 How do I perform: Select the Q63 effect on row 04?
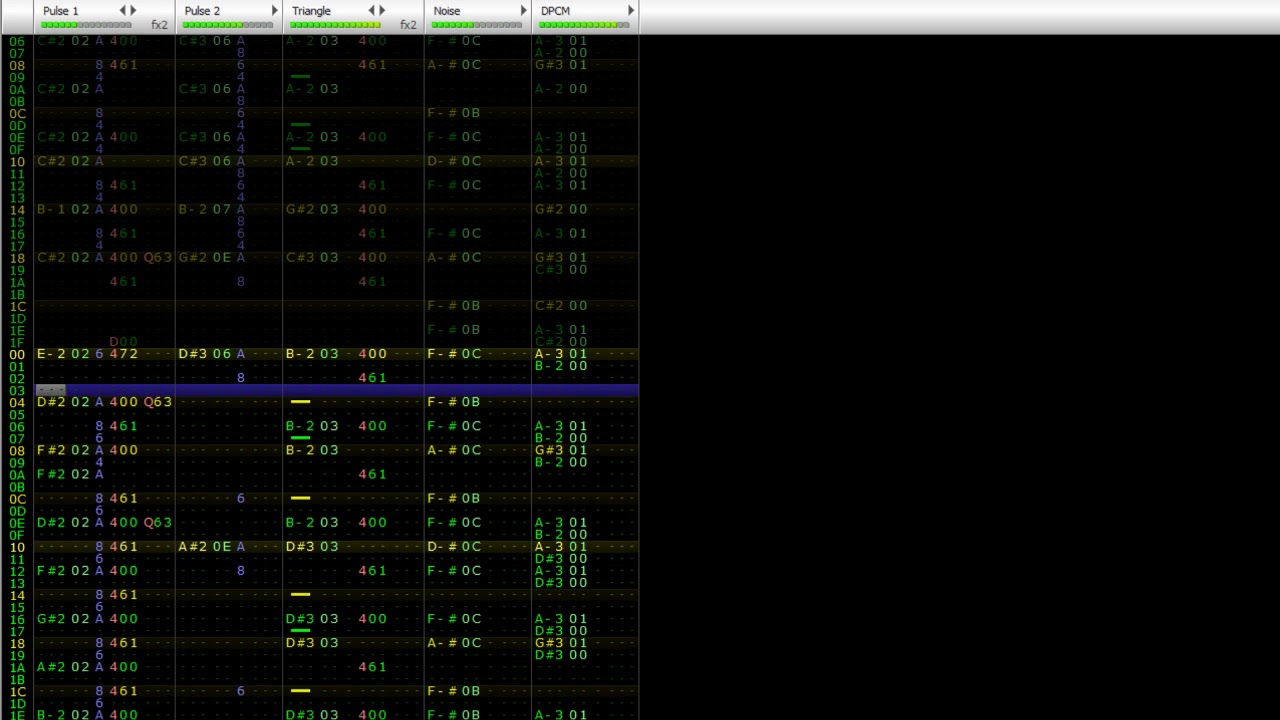click(157, 402)
